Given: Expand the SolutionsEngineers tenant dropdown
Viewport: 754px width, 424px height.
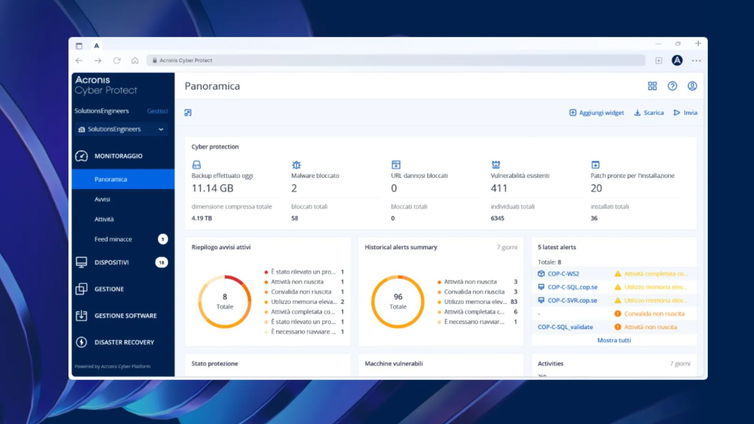Looking at the screenshot, I should pyautogui.click(x=122, y=129).
